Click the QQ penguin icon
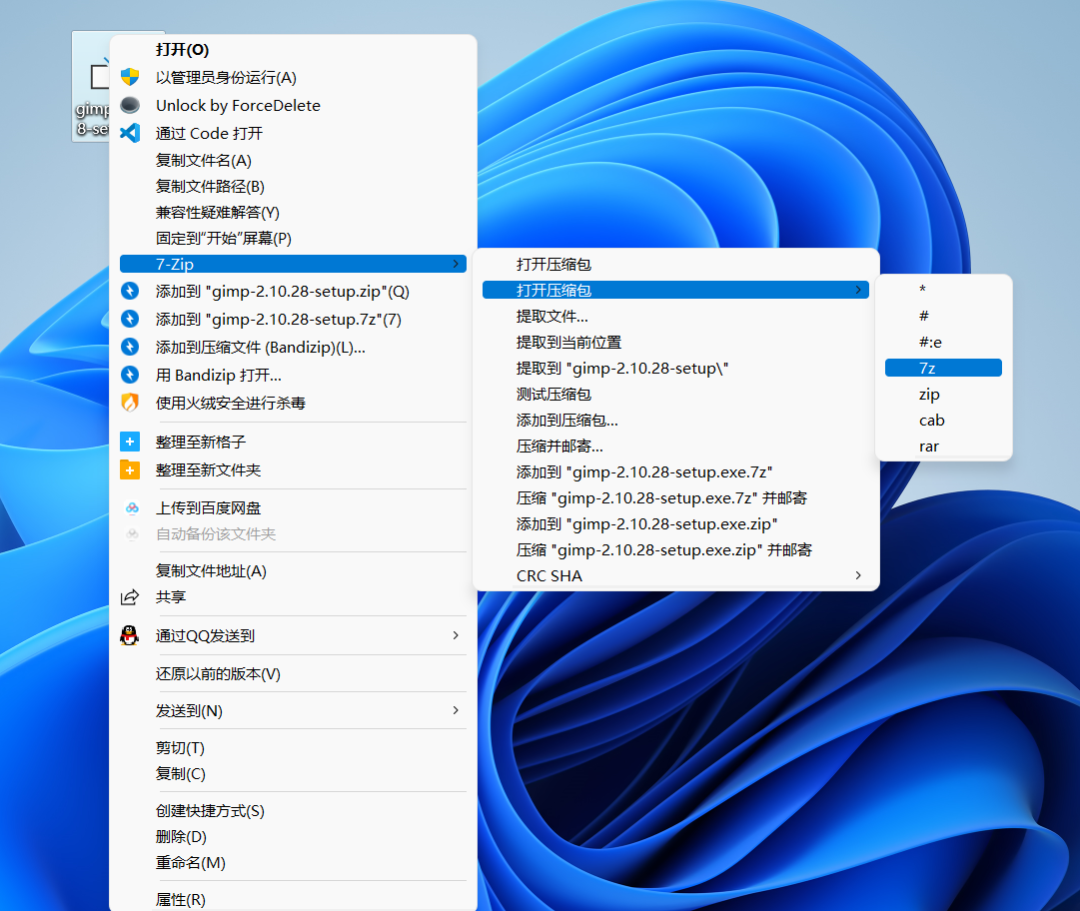1080x911 pixels. pos(129,636)
